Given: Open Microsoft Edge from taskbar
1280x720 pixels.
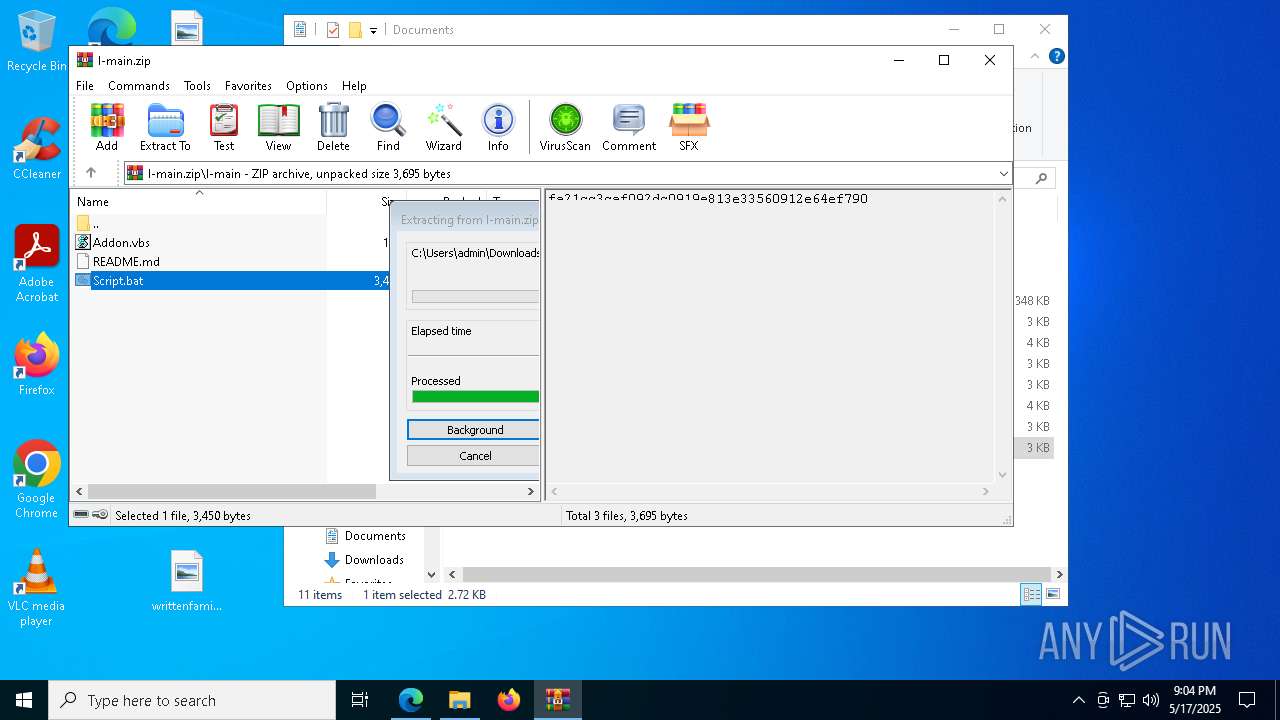Looking at the screenshot, I should pos(411,700).
